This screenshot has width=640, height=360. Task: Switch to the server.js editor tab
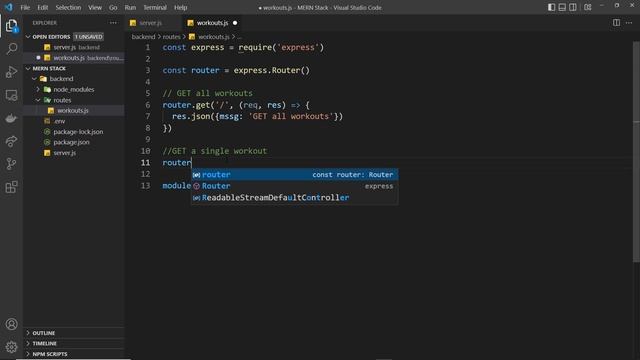[x=151, y=23]
